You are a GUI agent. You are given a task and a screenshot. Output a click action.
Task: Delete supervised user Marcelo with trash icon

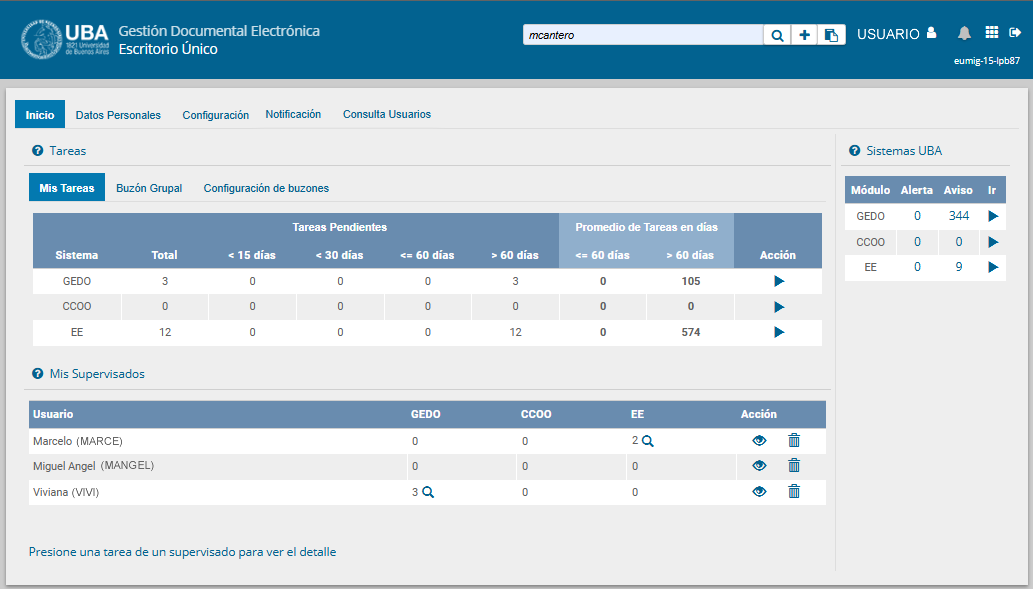pos(794,440)
